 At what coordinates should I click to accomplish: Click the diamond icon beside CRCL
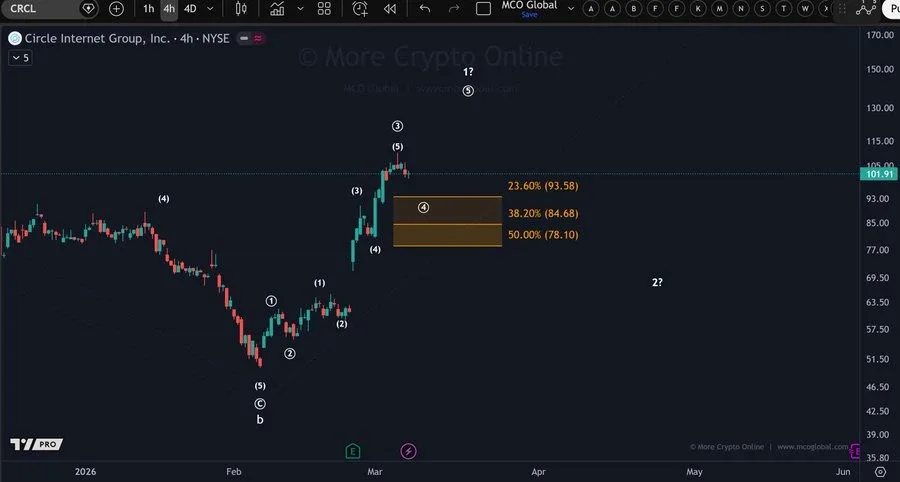point(88,9)
